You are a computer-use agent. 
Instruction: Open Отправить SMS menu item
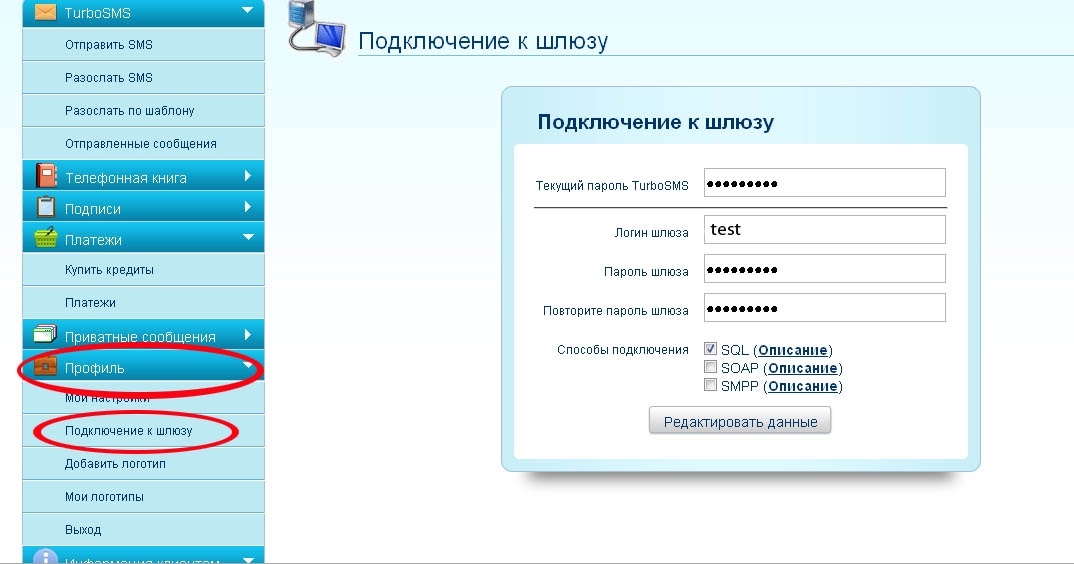click(x=108, y=45)
